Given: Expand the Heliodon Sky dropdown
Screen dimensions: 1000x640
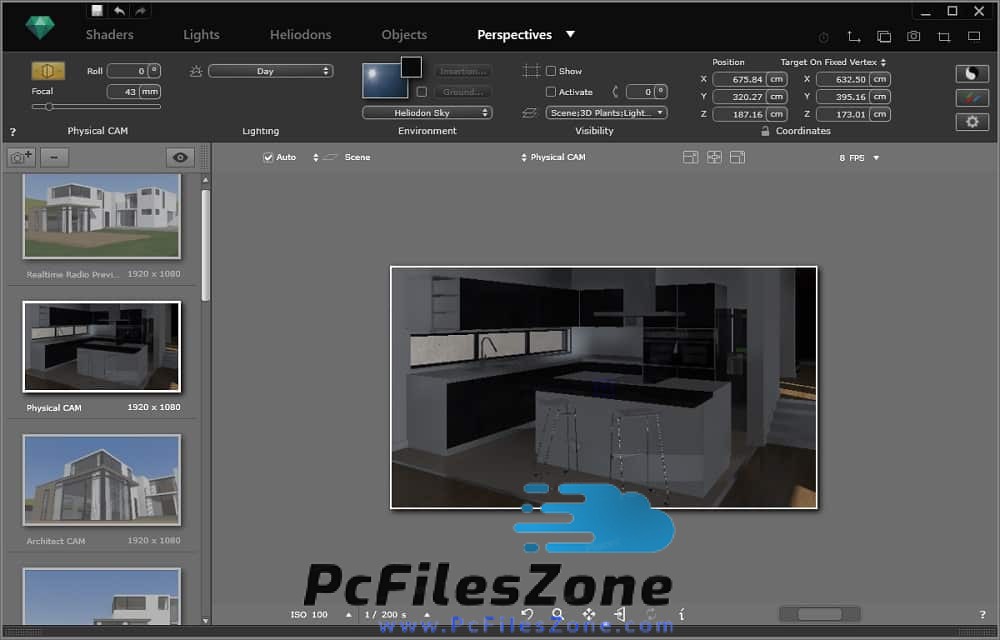Looking at the screenshot, I should point(427,113).
